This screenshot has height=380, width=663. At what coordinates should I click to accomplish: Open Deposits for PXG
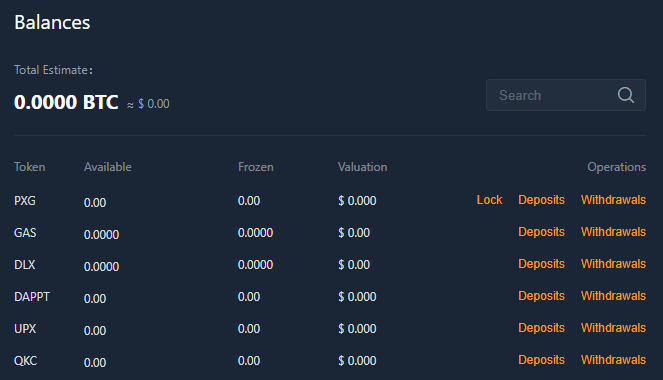[541, 200]
